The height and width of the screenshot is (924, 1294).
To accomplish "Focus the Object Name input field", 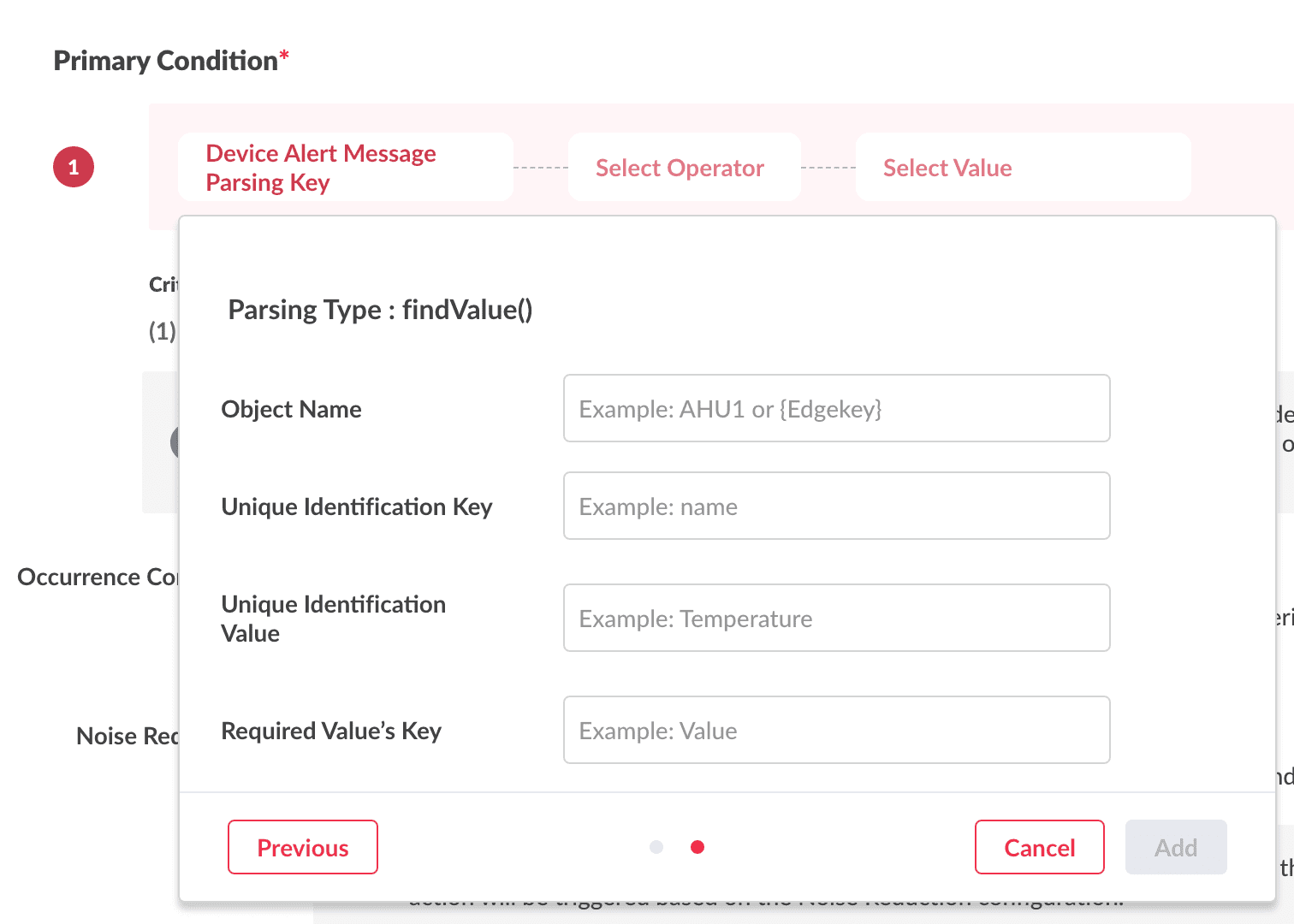I will click(836, 409).
